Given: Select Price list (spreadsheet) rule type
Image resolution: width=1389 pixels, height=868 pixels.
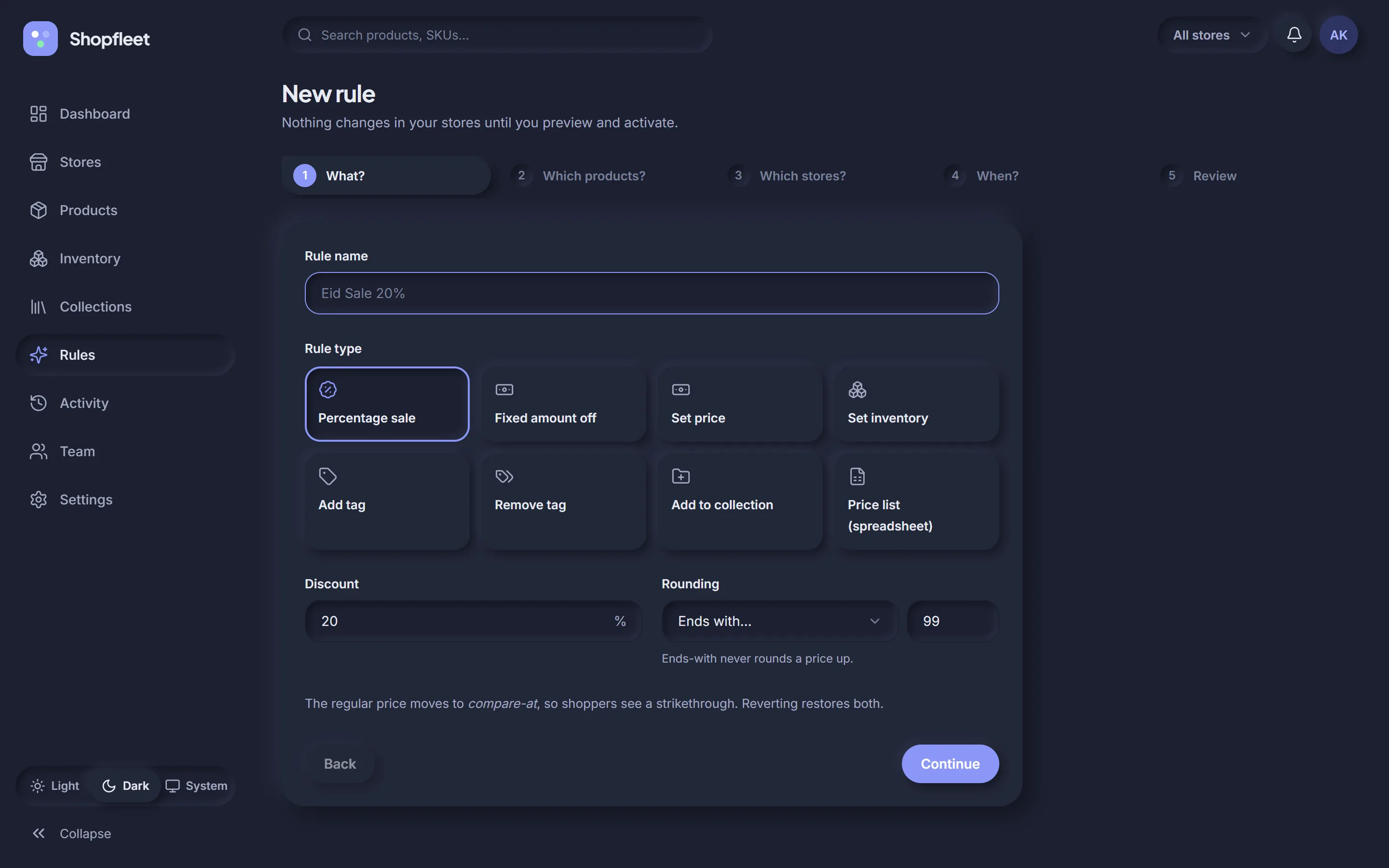Looking at the screenshot, I should [x=917, y=502].
